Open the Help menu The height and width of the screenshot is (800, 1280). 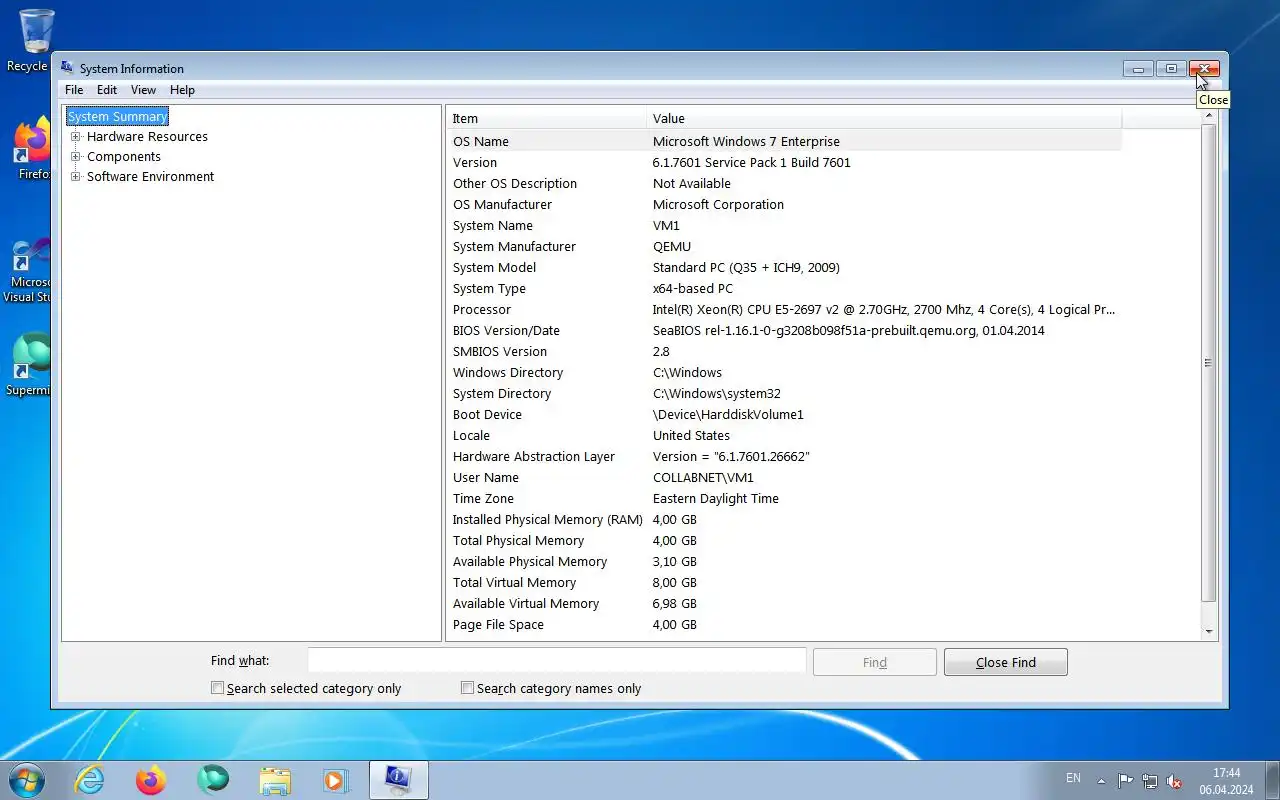point(182,90)
